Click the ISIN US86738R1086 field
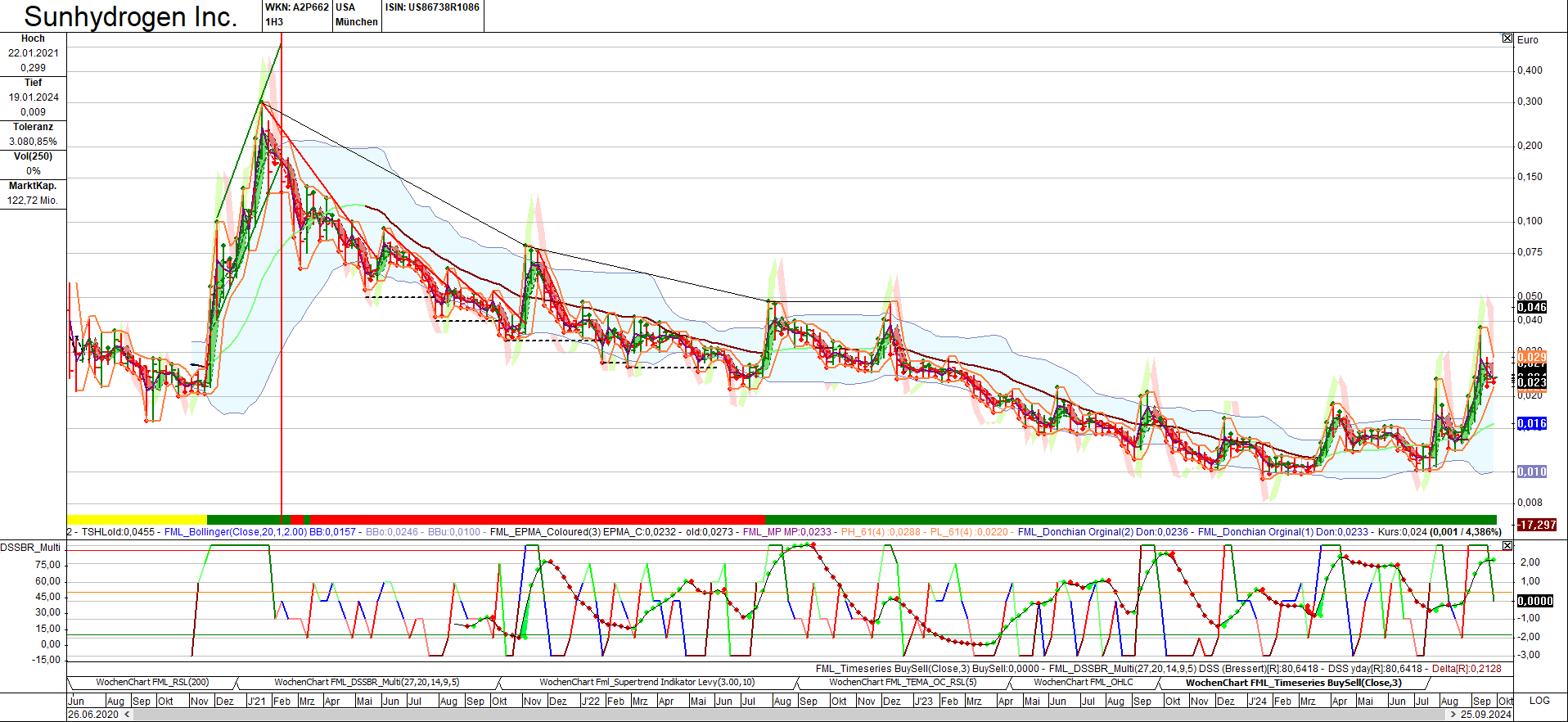This screenshot has height=722, width=1568. [x=432, y=7]
